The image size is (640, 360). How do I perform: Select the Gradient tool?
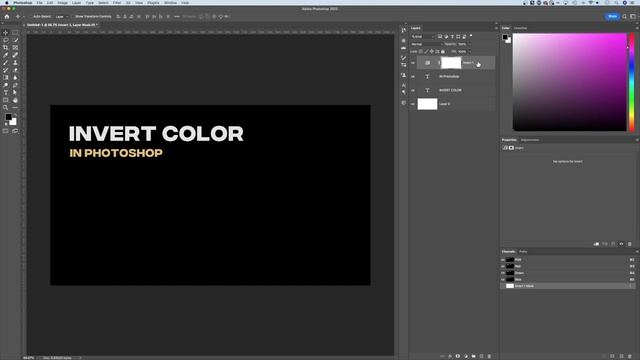click(x=6, y=78)
